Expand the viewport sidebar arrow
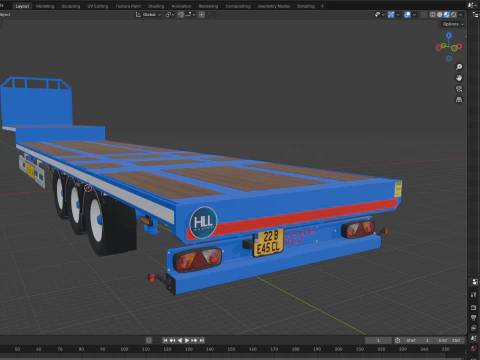Image resolution: width=480 pixels, height=360 pixels. pyautogui.click(x=466, y=36)
